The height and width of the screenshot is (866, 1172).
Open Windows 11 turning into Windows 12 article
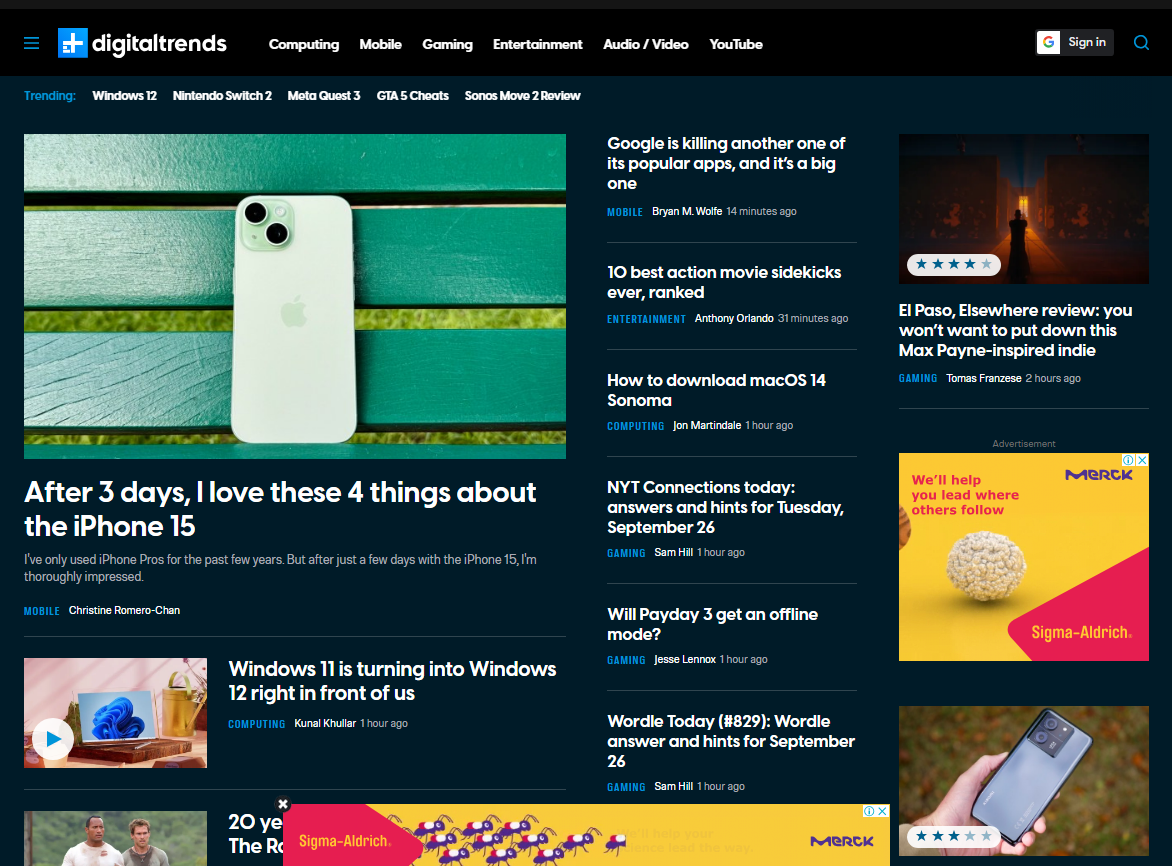(392, 681)
